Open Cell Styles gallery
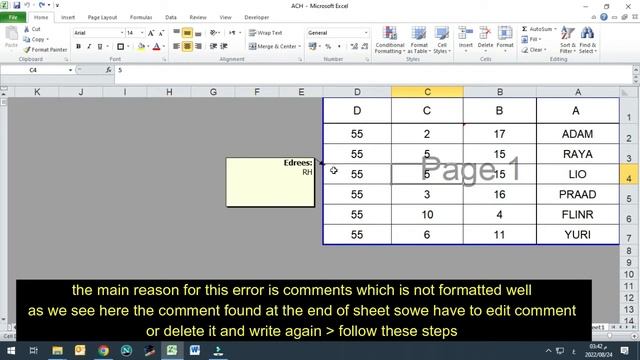Viewport: 640px width, 360px height. tap(442, 40)
